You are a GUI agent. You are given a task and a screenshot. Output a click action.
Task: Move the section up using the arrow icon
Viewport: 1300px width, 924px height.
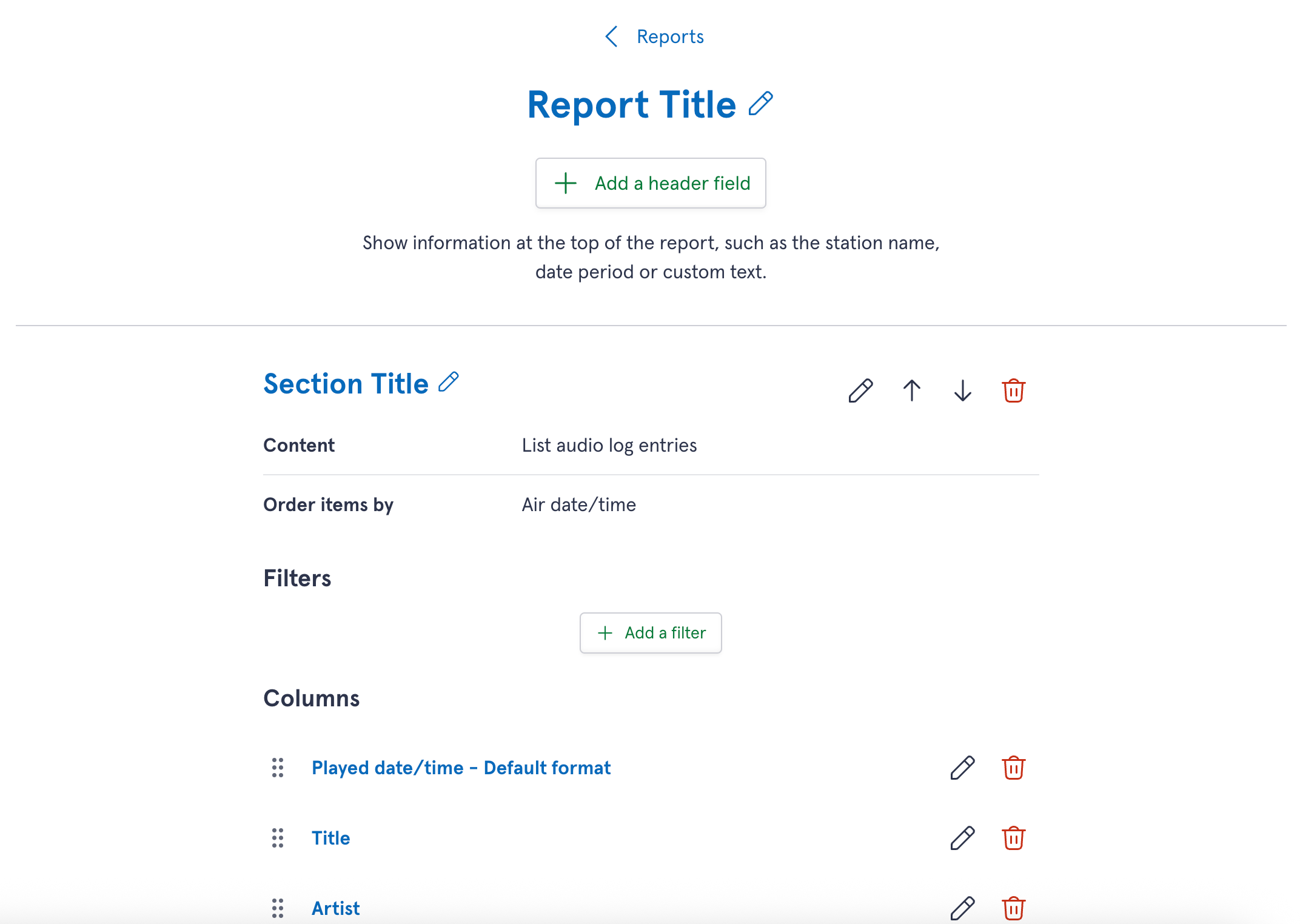click(x=911, y=390)
